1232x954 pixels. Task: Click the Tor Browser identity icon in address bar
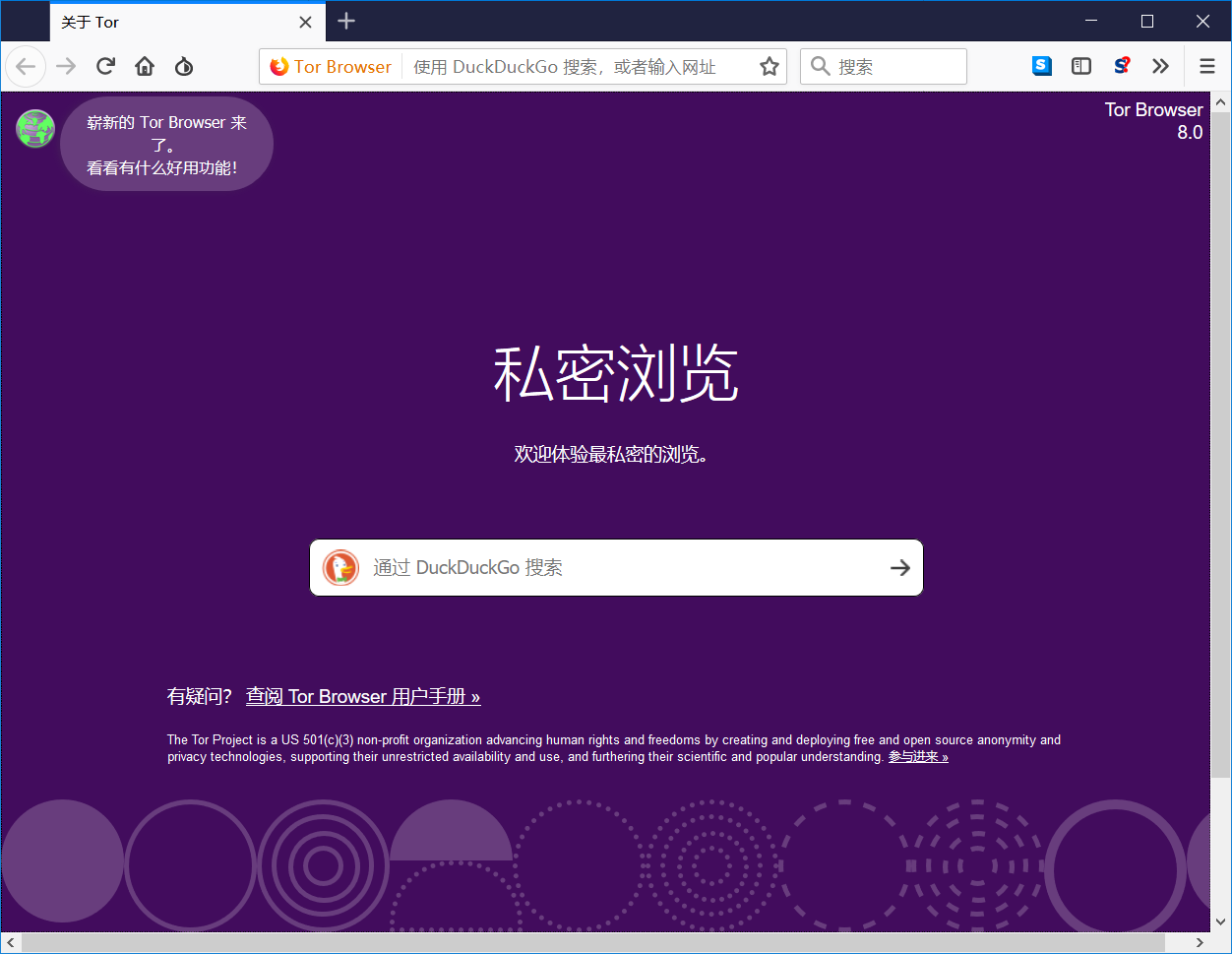tap(331, 67)
